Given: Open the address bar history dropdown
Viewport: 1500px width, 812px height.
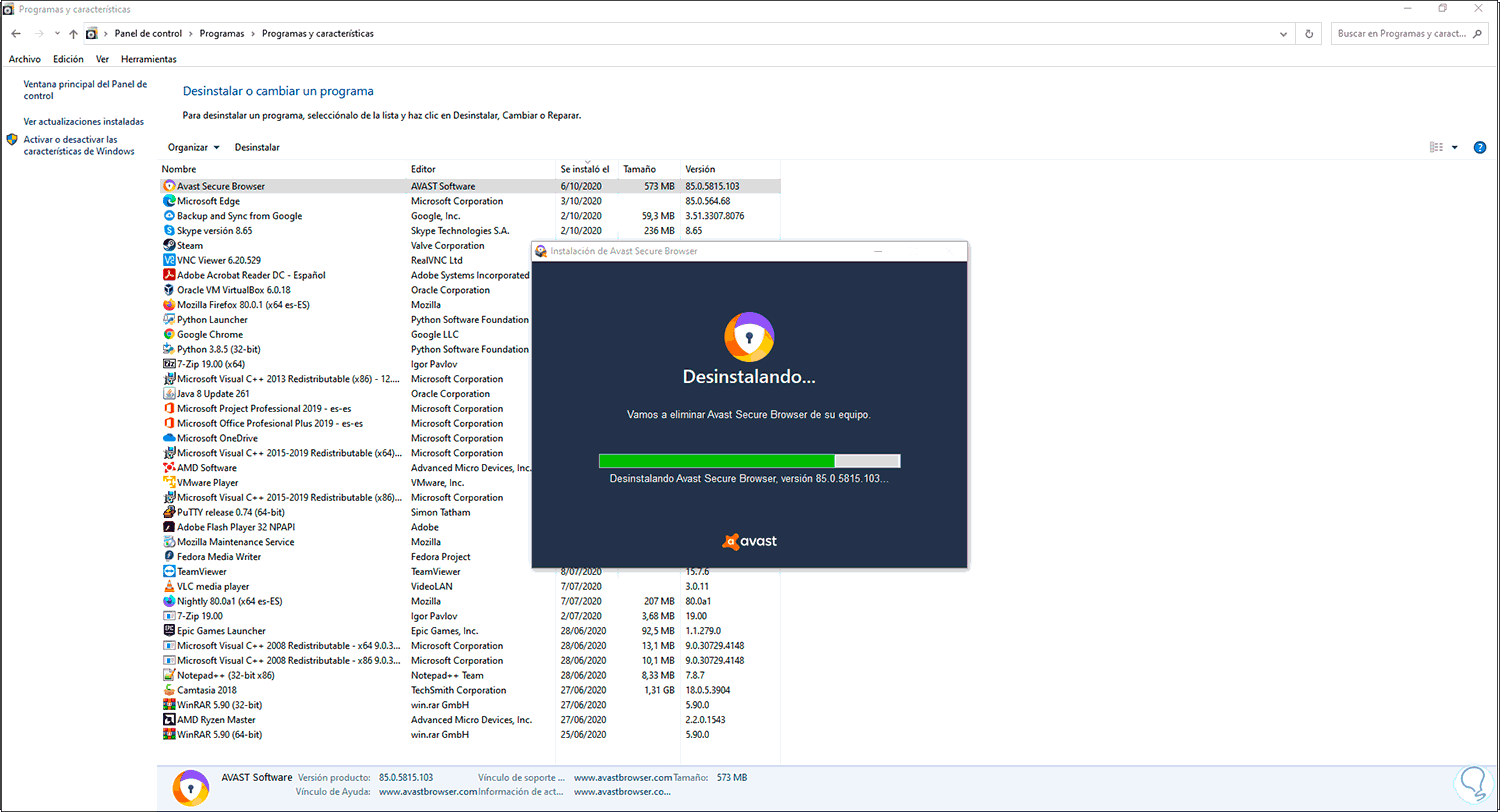Looking at the screenshot, I should [1283, 33].
